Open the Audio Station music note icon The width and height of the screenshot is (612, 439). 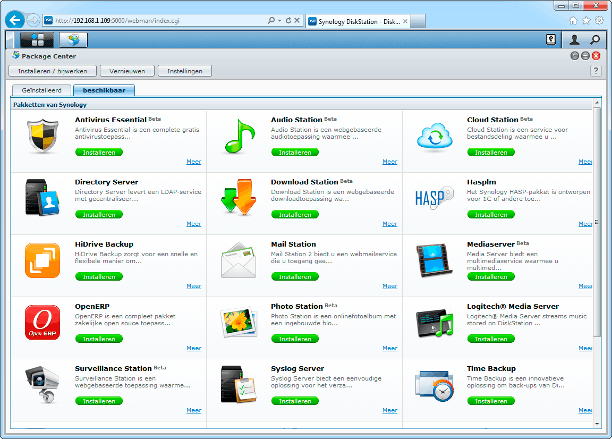(239, 136)
